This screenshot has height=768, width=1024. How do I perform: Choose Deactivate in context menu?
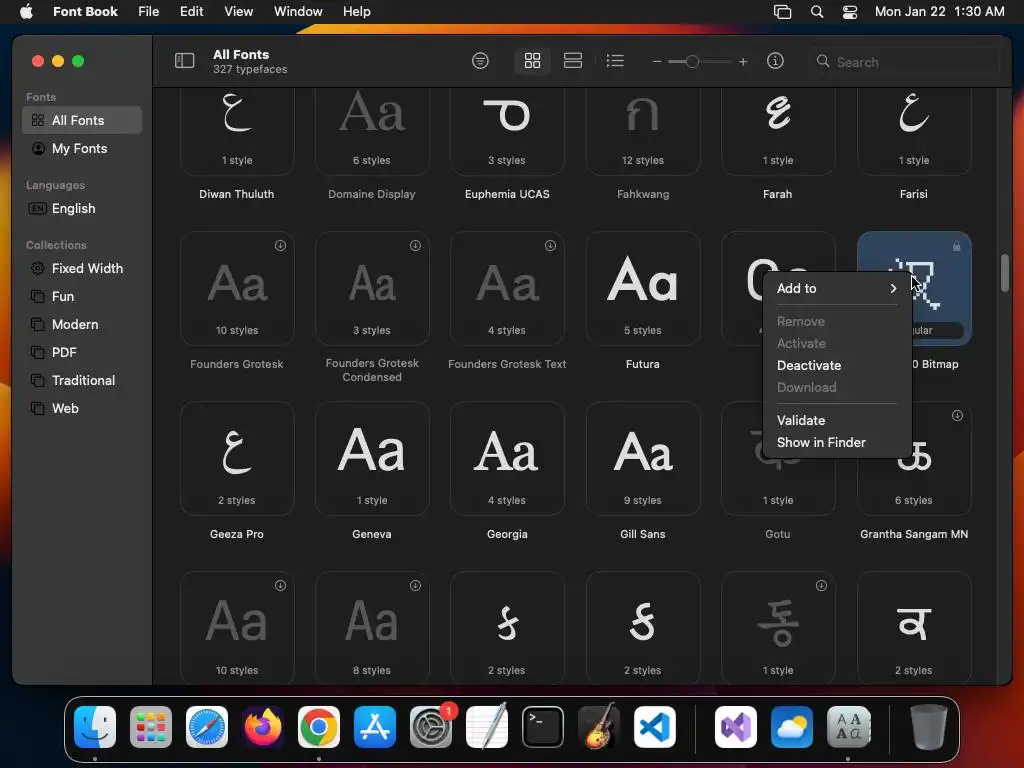tap(837, 366)
